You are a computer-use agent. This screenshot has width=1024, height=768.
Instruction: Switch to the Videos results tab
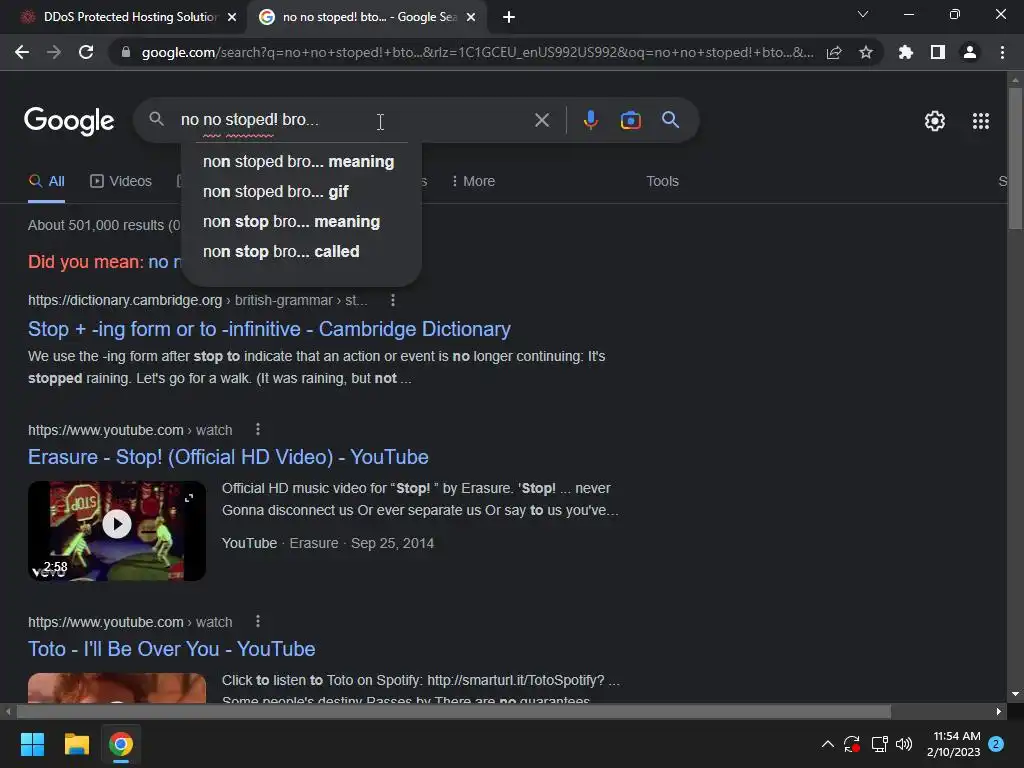click(121, 182)
